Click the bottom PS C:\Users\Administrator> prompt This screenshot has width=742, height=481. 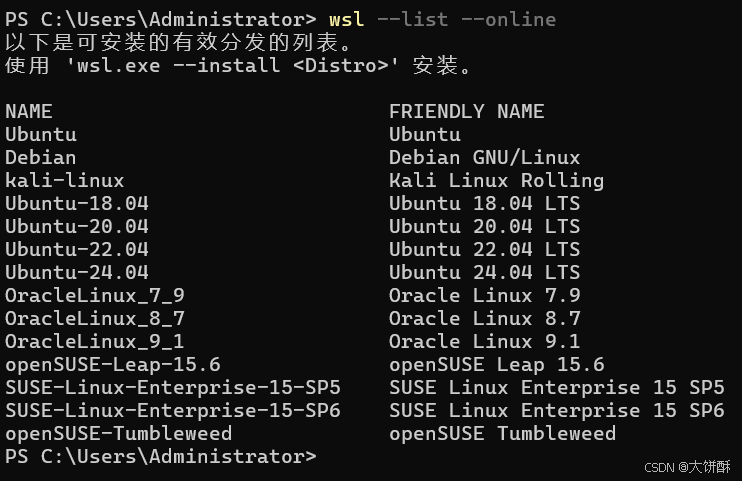coord(160,456)
